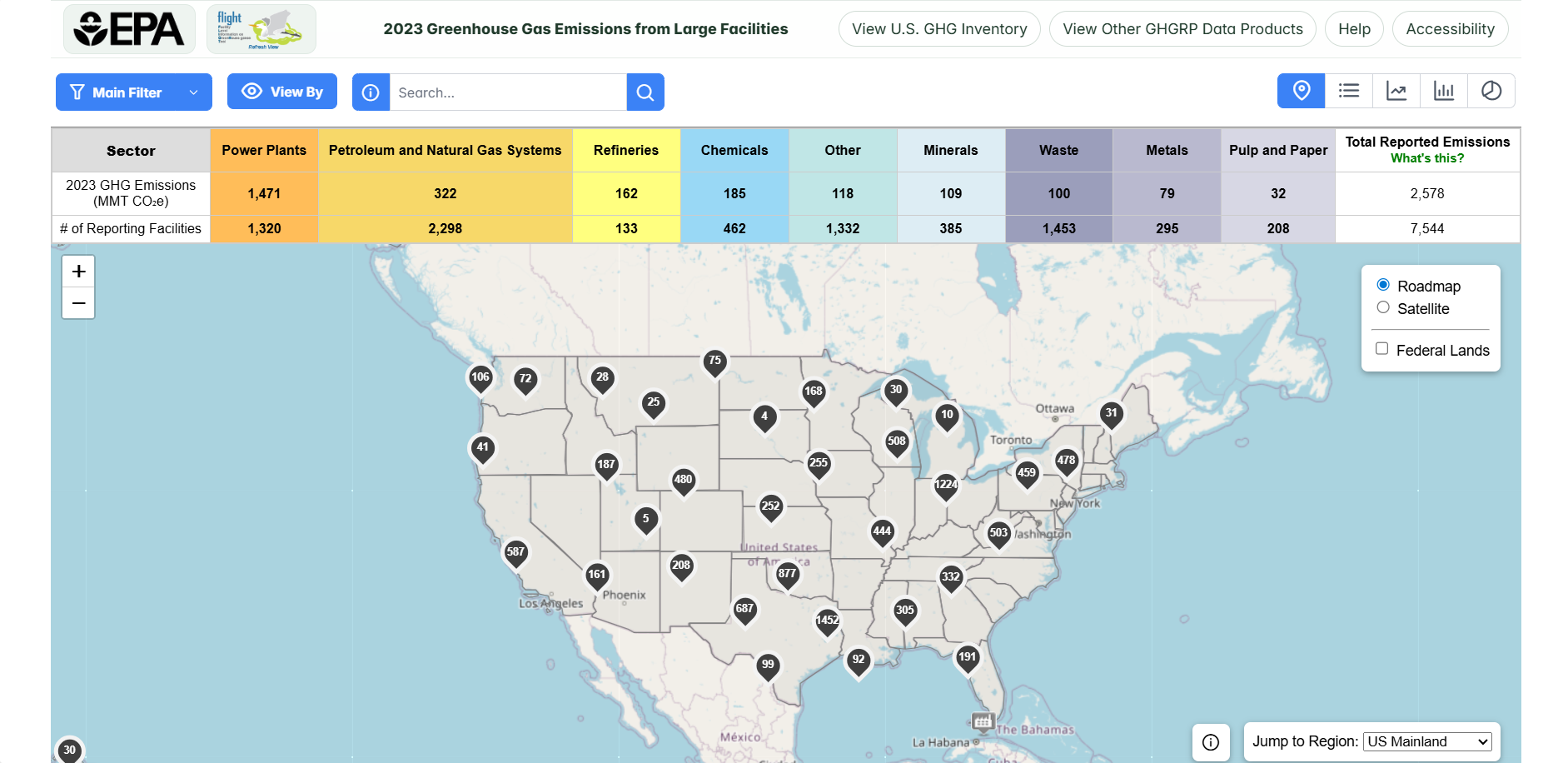This screenshot has height=763, width=1568.
Task: Select the Satellite map option
Action: 1383,307
